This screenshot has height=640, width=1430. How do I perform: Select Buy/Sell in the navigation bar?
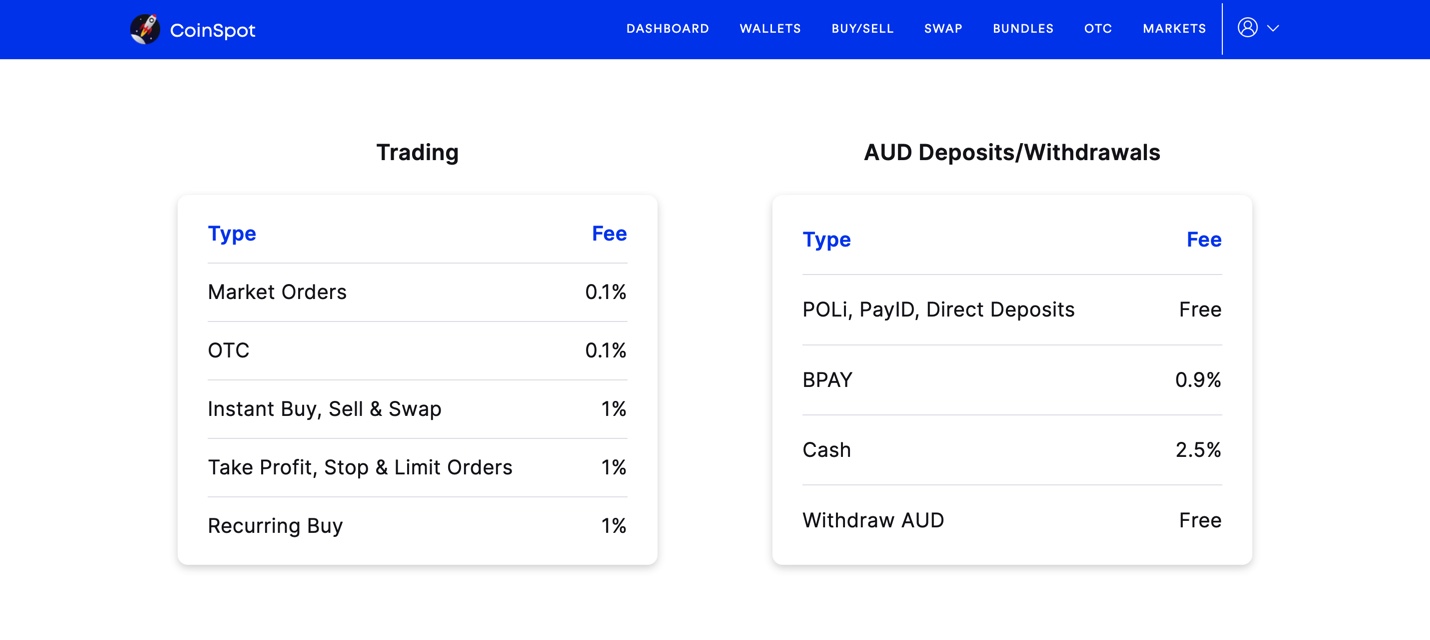pos(862,29)
